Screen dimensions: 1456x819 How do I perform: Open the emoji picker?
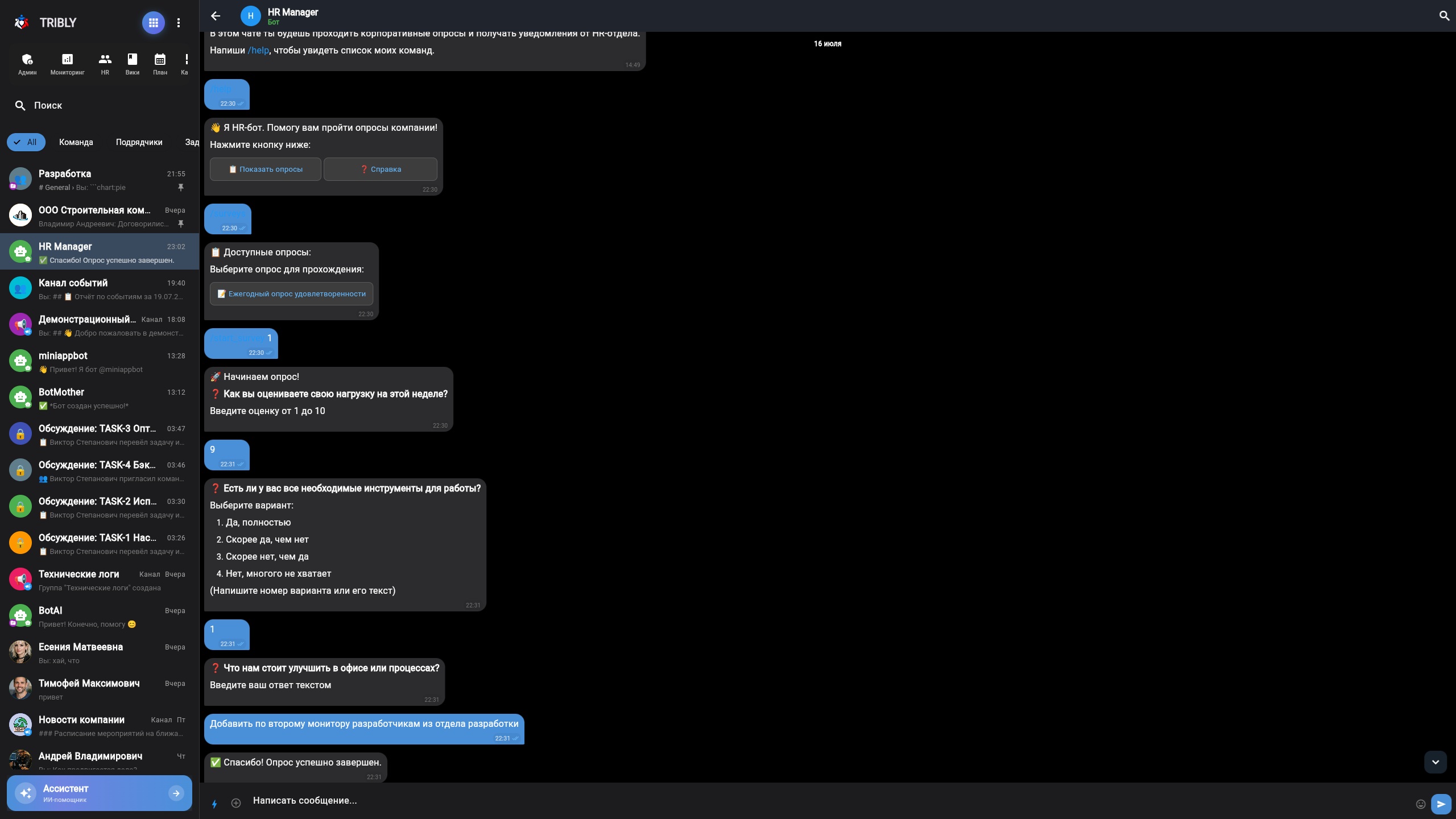1420,804
